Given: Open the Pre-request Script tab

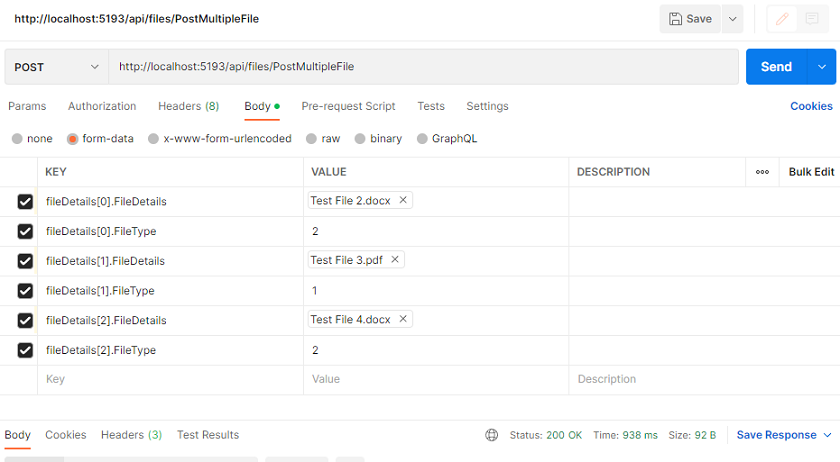Looking at the screenshot, I should [348, 106].
